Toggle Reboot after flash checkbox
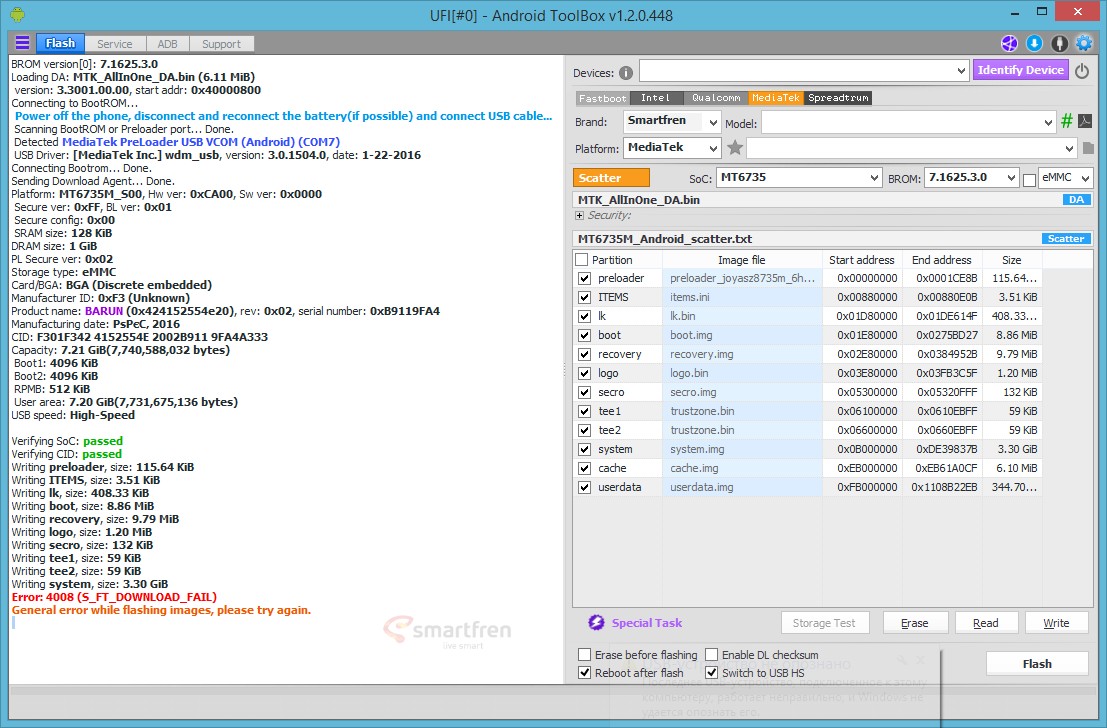This screenshot has width=1107, height=728. 585,673
